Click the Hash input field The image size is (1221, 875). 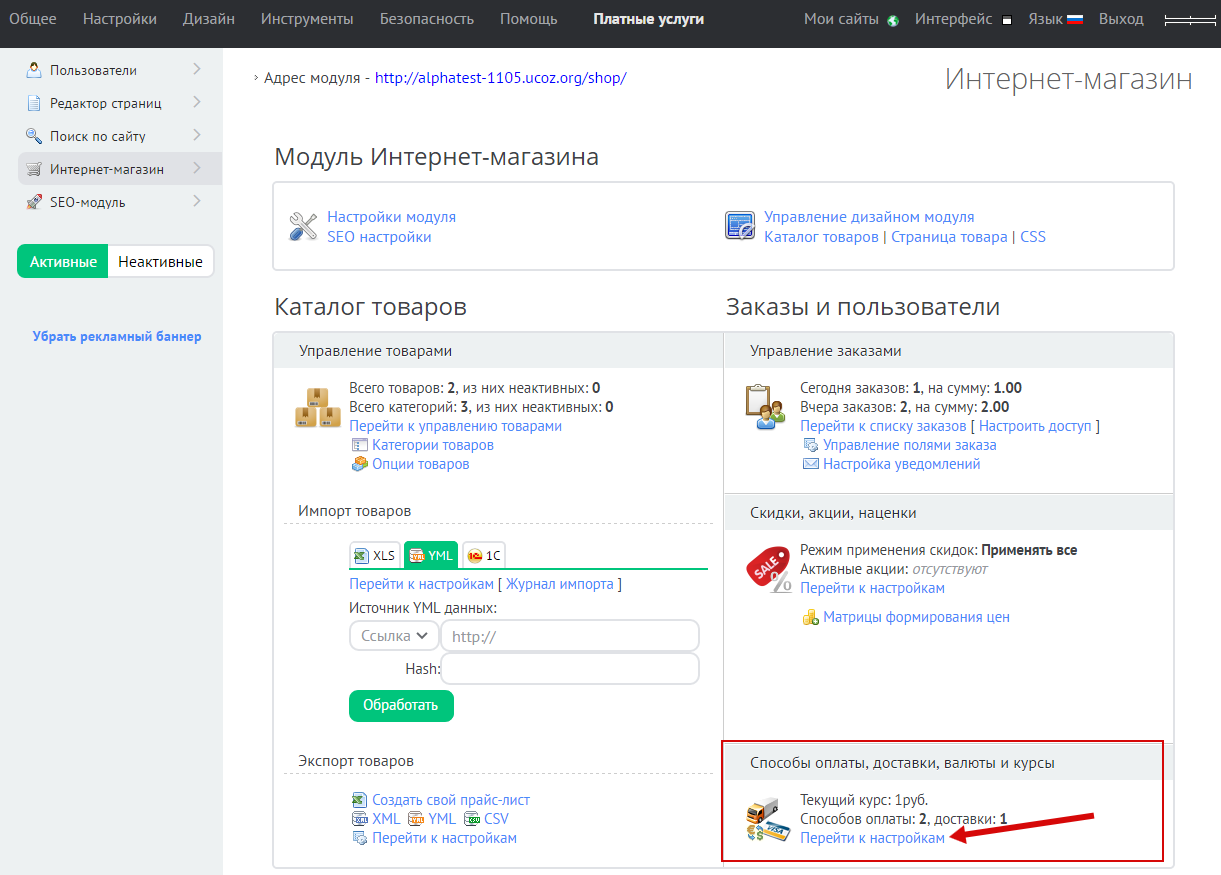pyautogui.click(x=569, y=669)
